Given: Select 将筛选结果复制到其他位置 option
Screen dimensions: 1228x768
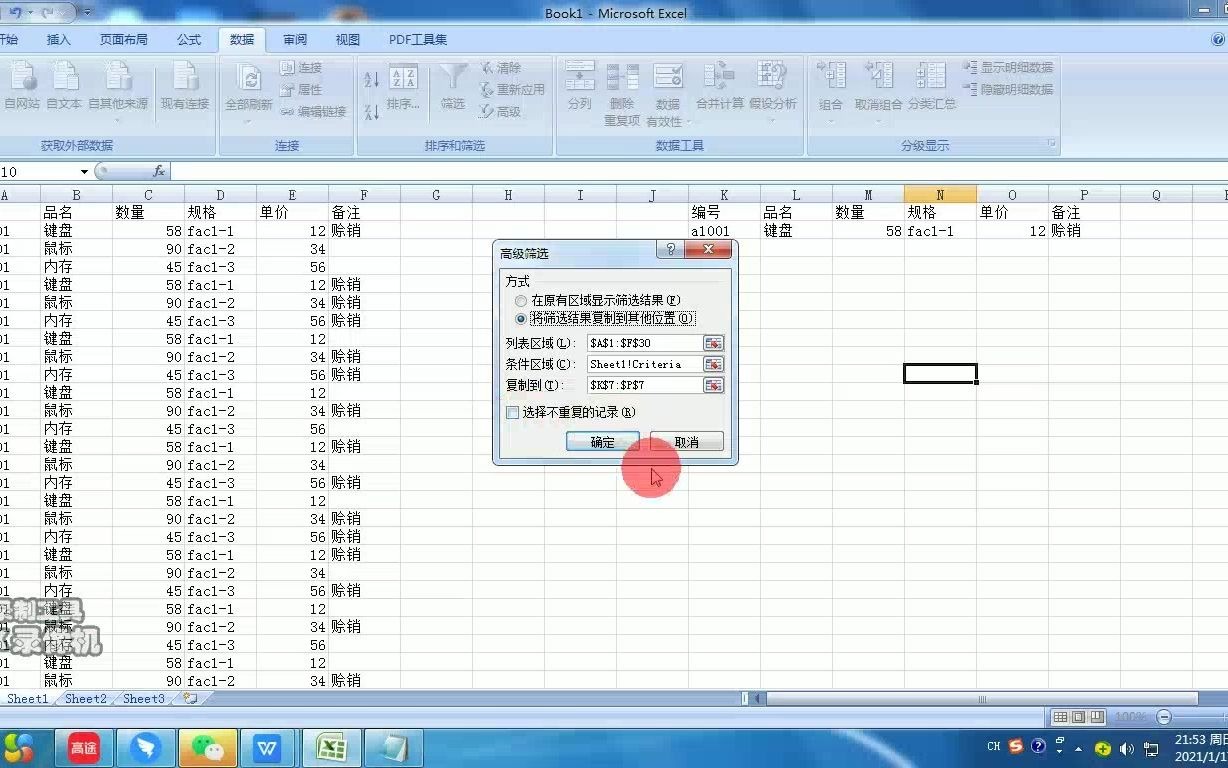Looking at the screenshot, I should point(520,319).
